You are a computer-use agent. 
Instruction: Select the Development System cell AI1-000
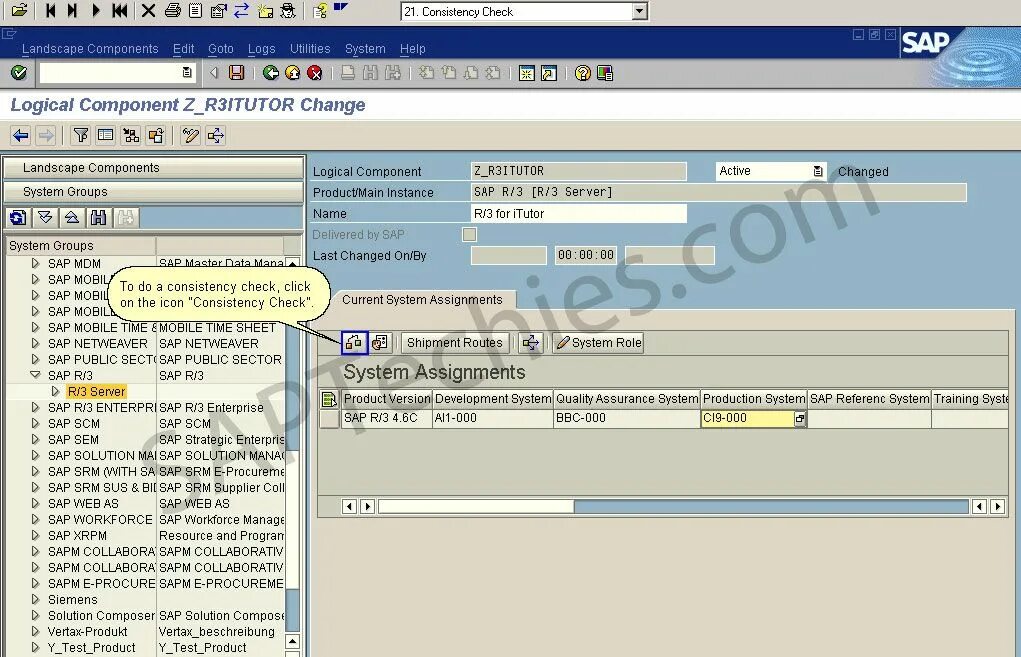click(x=493, y=418)
